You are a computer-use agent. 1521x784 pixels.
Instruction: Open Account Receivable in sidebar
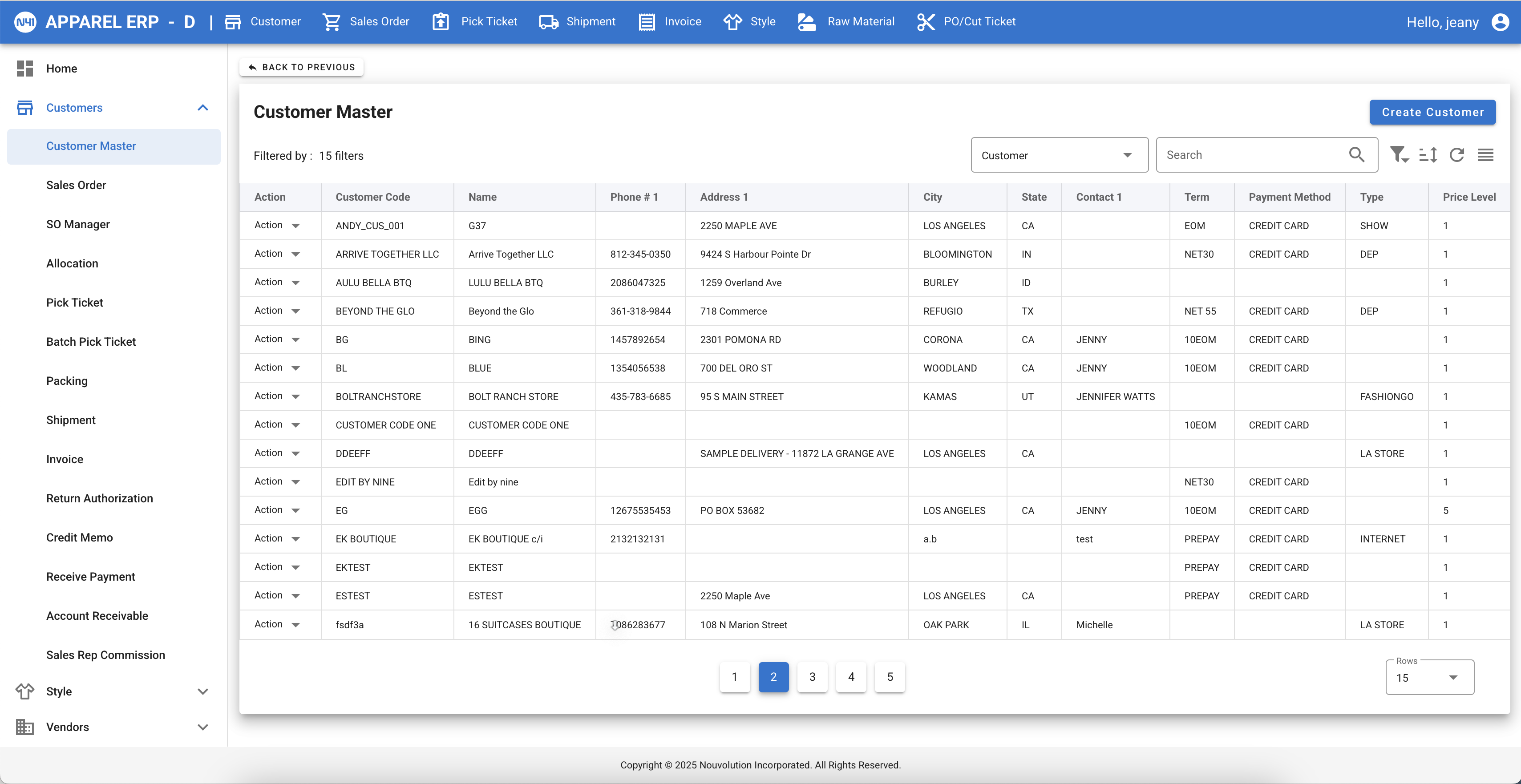point(97,616)
